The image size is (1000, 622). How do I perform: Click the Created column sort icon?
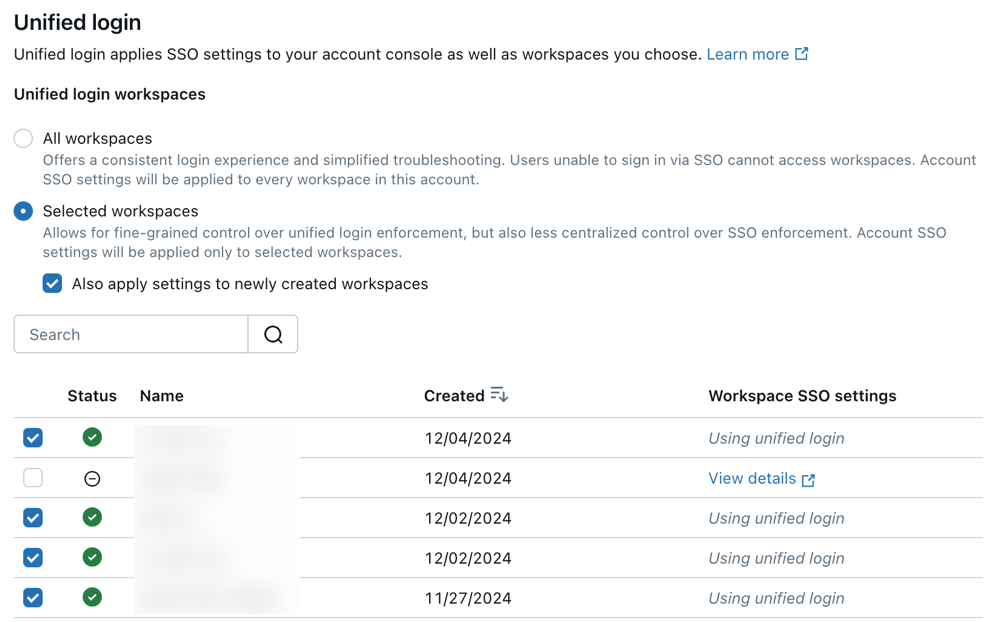(x=499, y=396)
